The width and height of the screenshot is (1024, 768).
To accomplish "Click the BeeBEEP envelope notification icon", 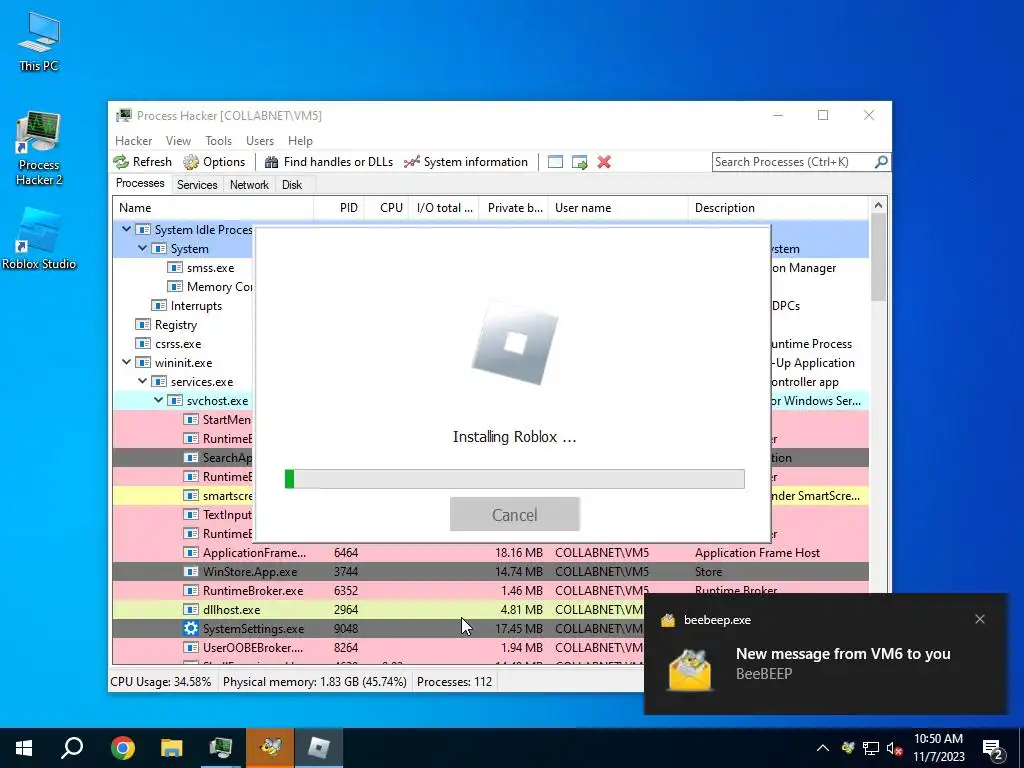I will (x=690, y=669).
